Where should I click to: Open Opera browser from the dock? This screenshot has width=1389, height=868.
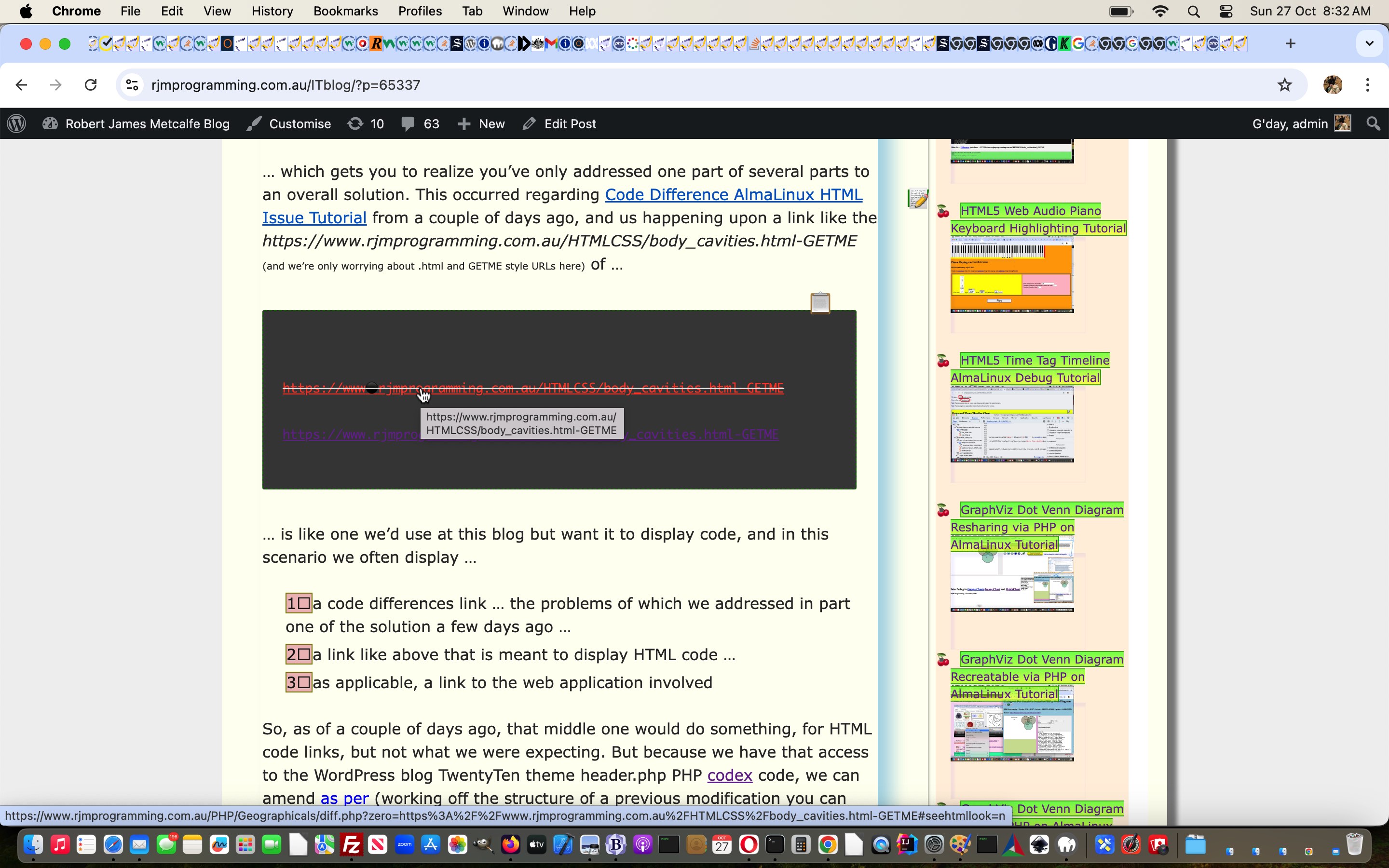point(749,844)
